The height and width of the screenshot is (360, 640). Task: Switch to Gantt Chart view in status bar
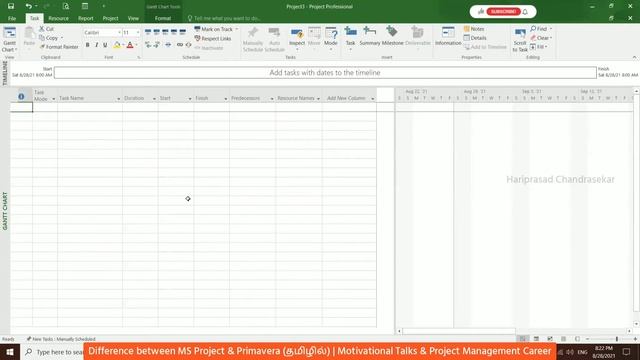pyautogui.click(x=522, y=339)
